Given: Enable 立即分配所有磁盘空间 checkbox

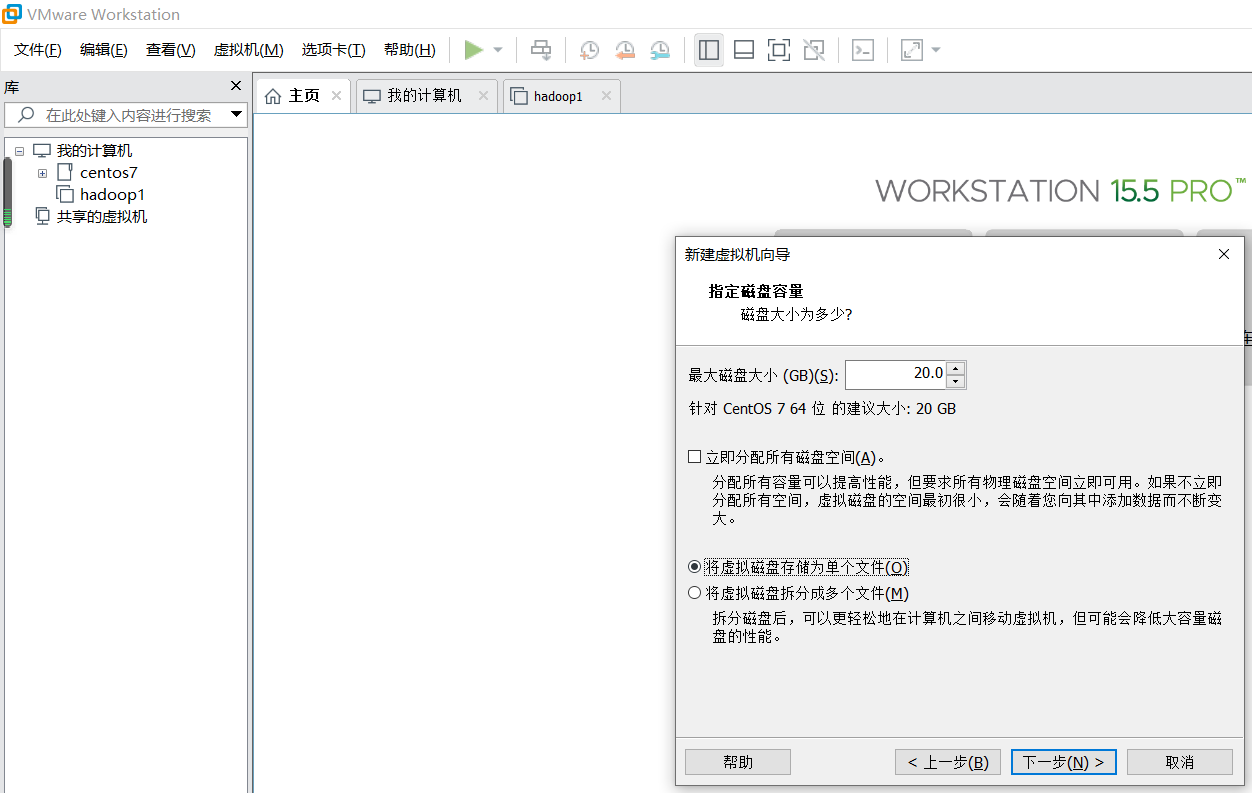Looking at the screenshot, I should tap(695, 457).
